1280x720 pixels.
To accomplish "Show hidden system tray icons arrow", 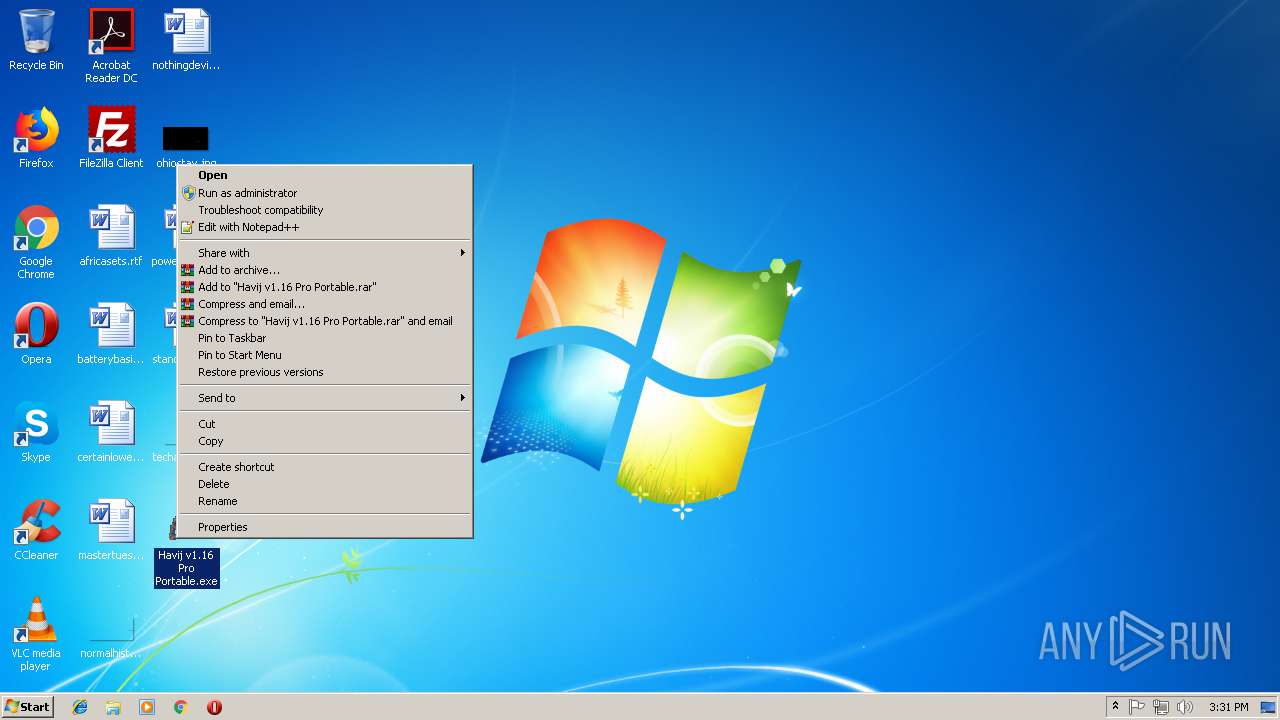I will 1115,707.
